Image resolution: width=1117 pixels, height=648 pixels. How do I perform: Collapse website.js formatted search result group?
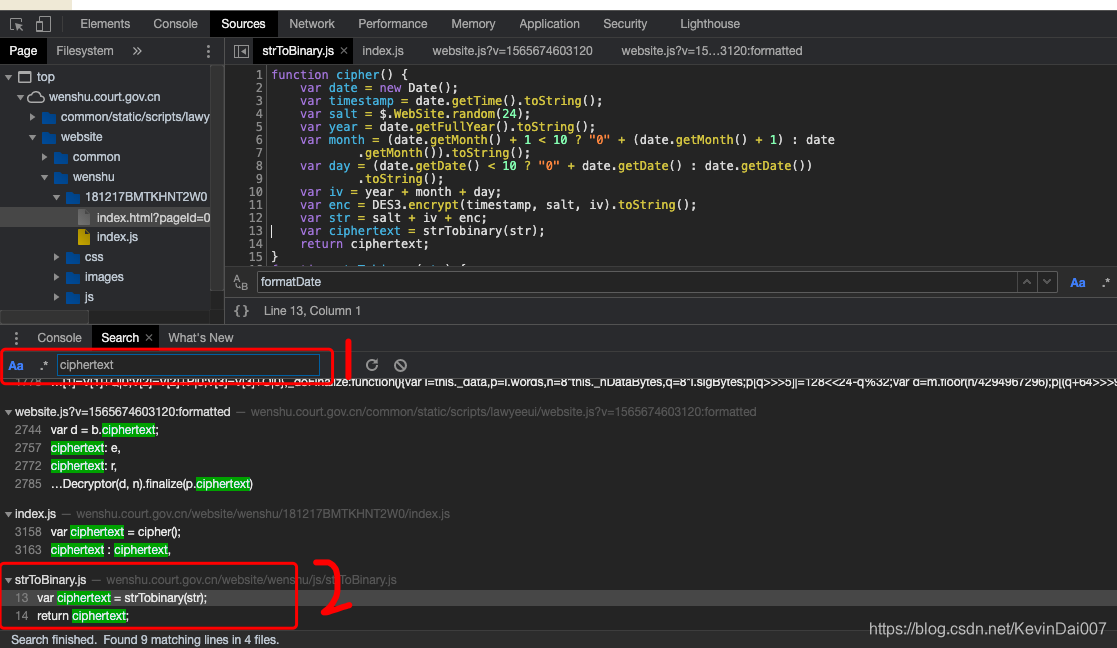(x=8, y=412)
